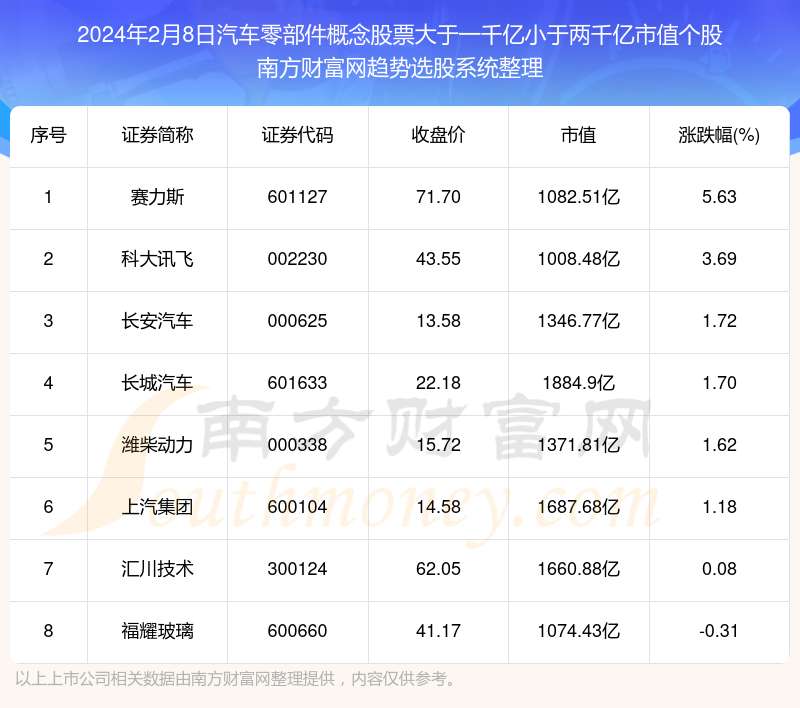Click market value 1074.43亿
800x708 pixels.
(579, 631)
